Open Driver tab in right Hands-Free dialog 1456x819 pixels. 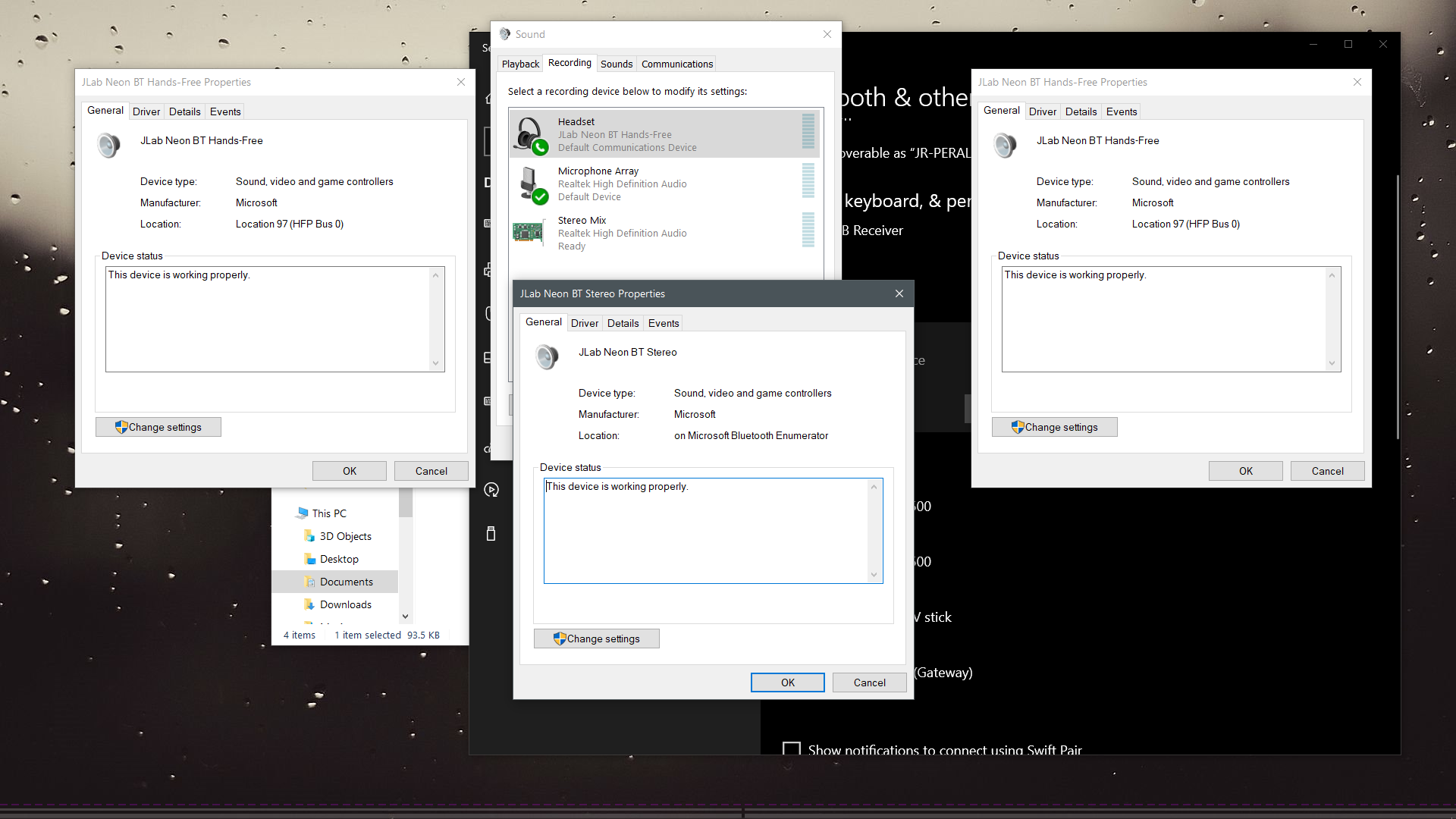click(x=1043, y=111)
